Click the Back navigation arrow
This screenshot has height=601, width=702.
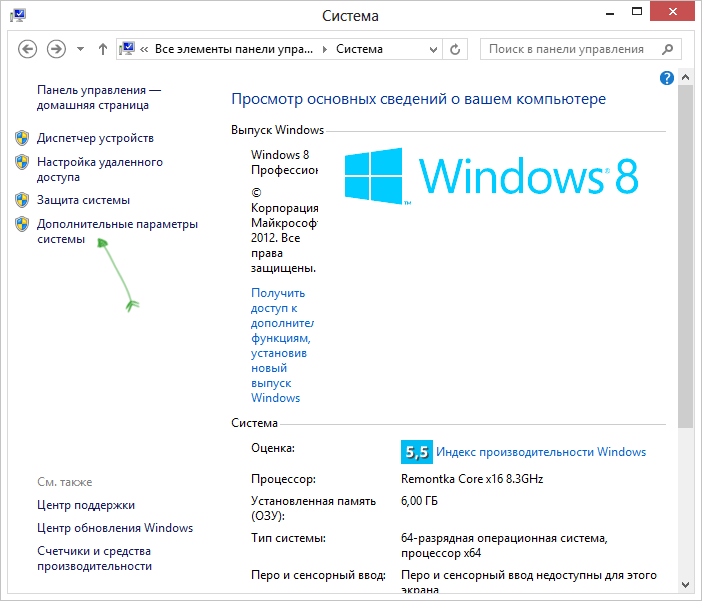click(x=27, y=49)
